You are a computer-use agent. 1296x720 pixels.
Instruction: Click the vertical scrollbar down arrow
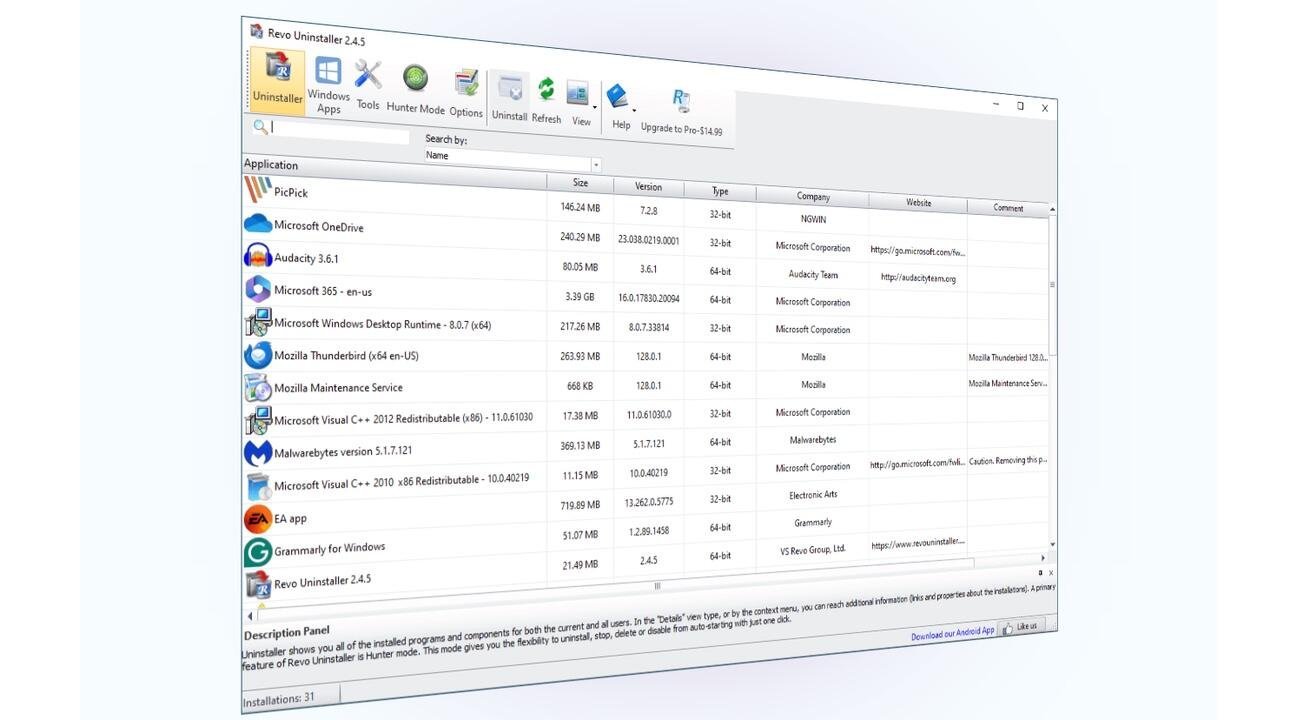(1051, 545)
